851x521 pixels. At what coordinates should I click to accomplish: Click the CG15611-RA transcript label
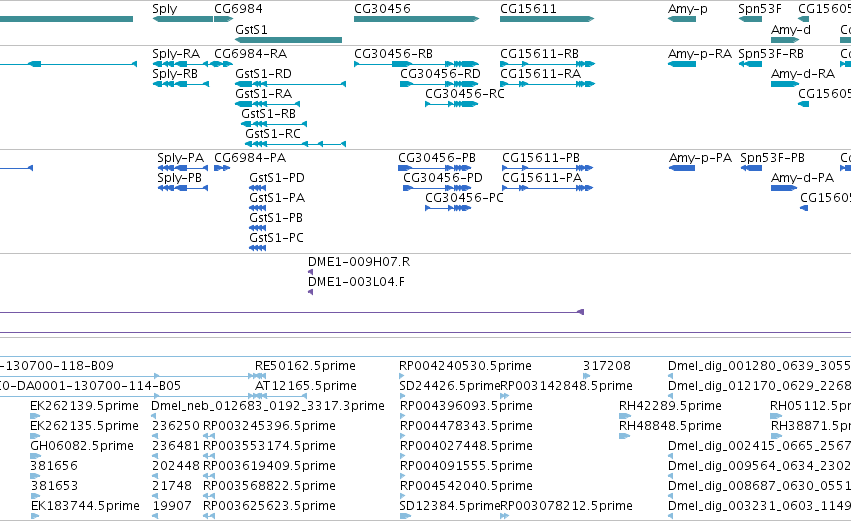coord(541,74)
